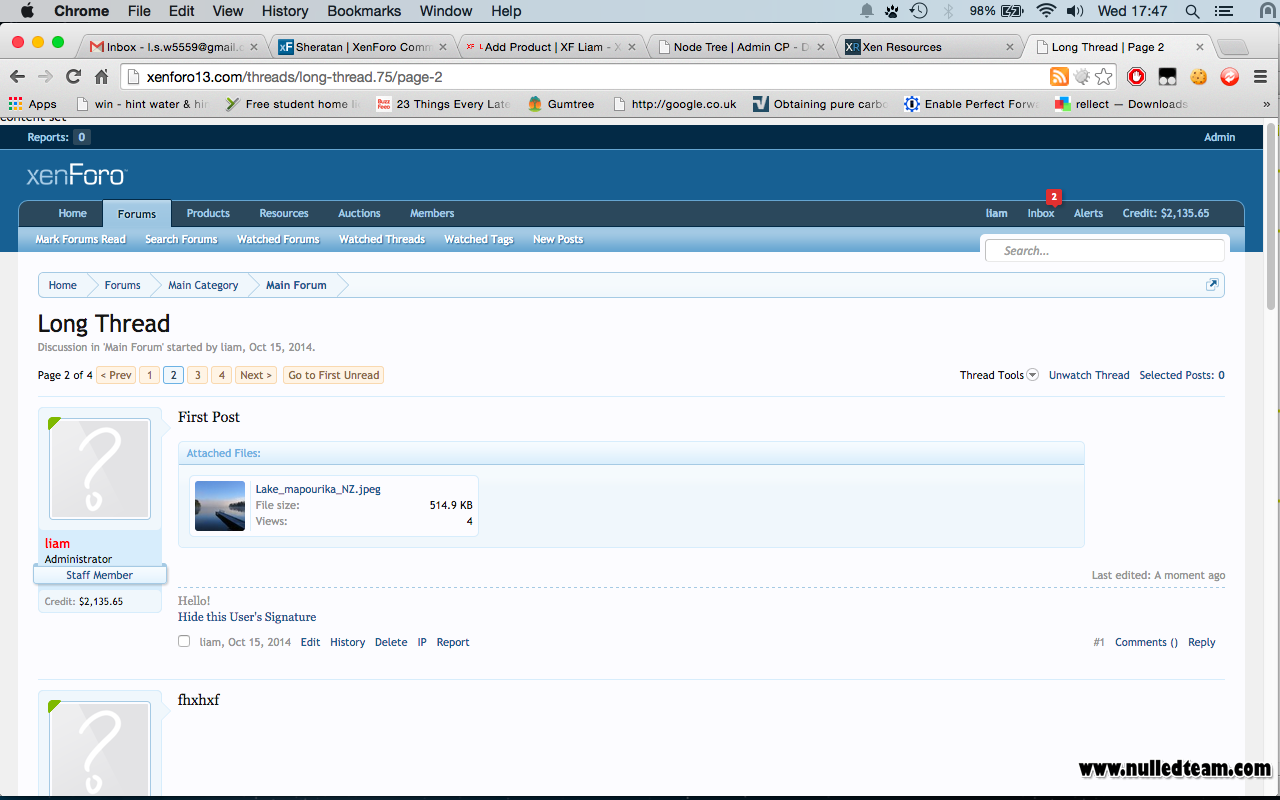Click the Watched Threads sublink

click(382, 239)
